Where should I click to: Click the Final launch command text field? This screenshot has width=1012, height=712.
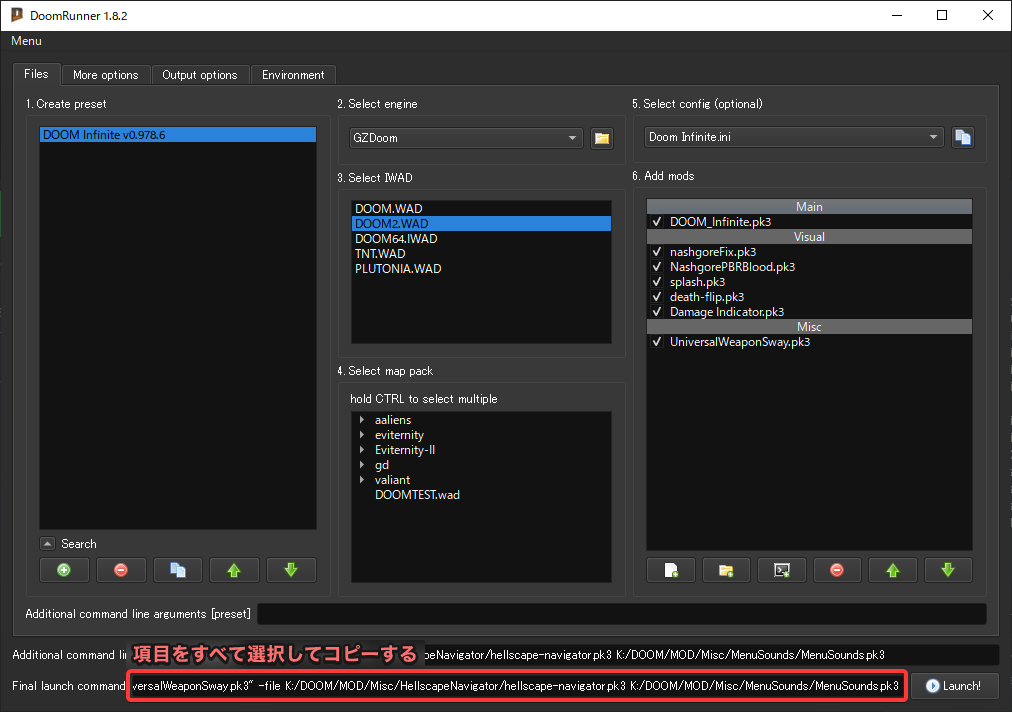coord(517,686)
